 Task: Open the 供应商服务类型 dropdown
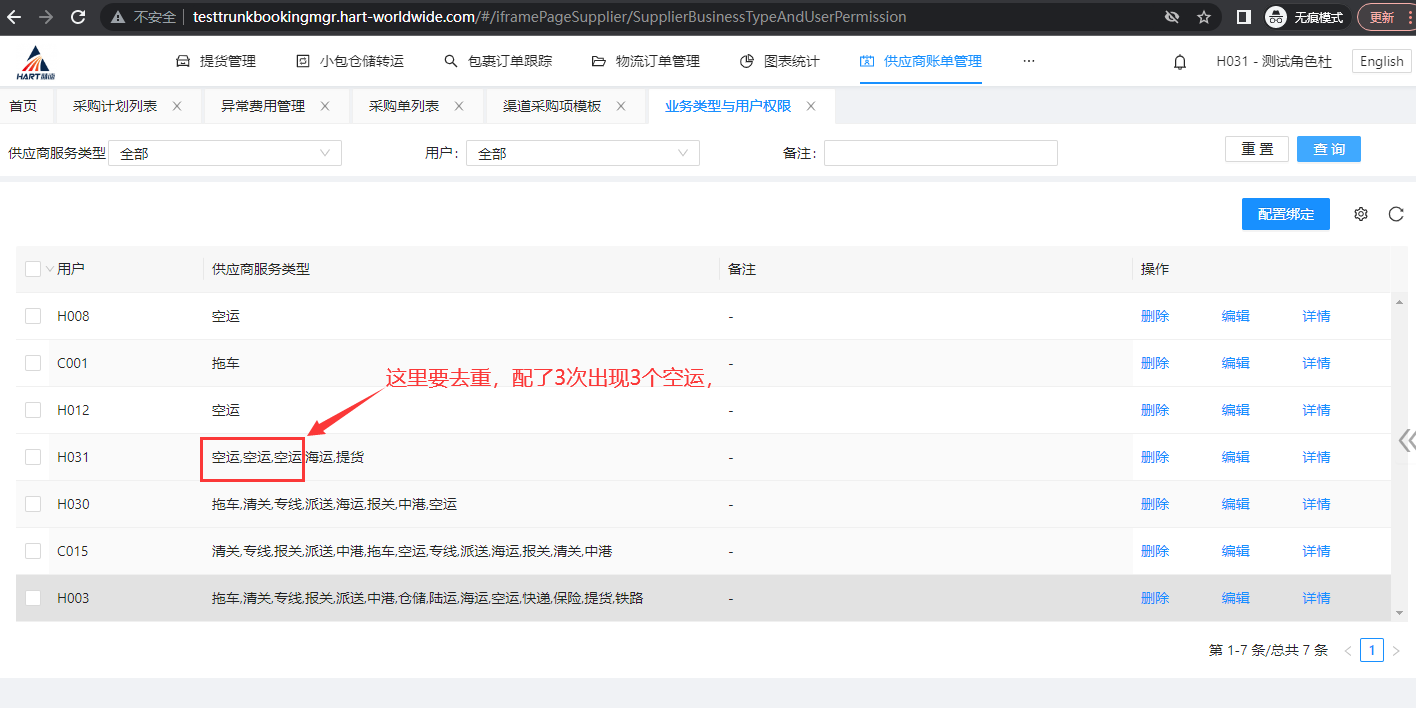[225, 153]
